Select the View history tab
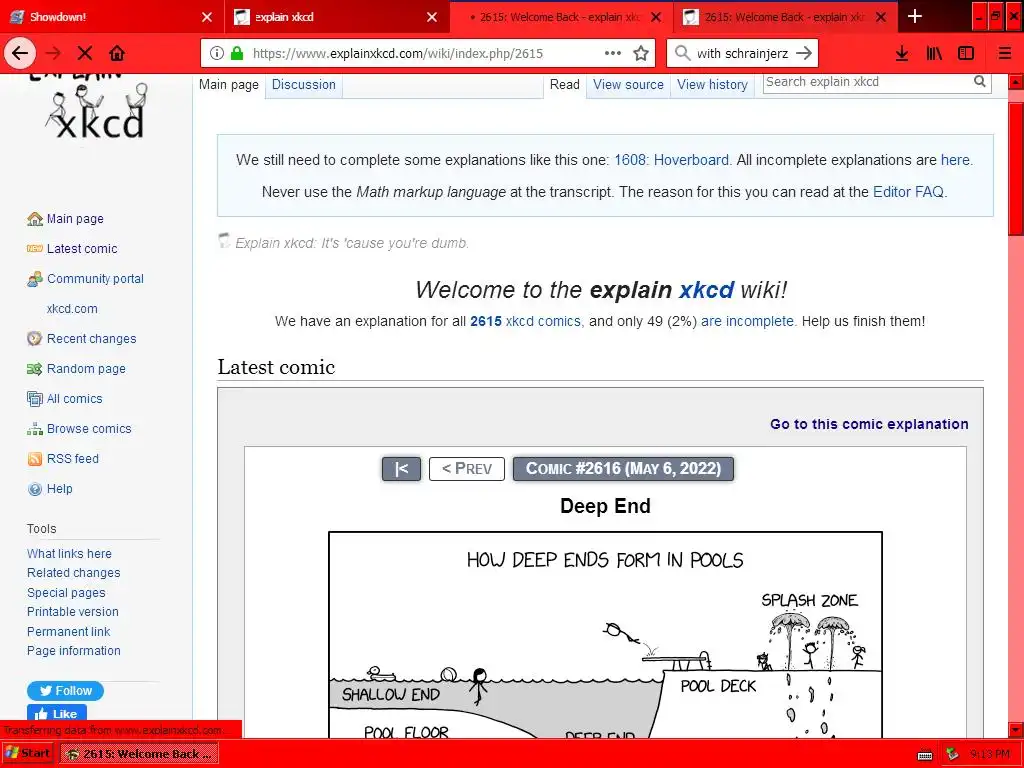Viewport: 1024px width, 768px height. [712, 85]
